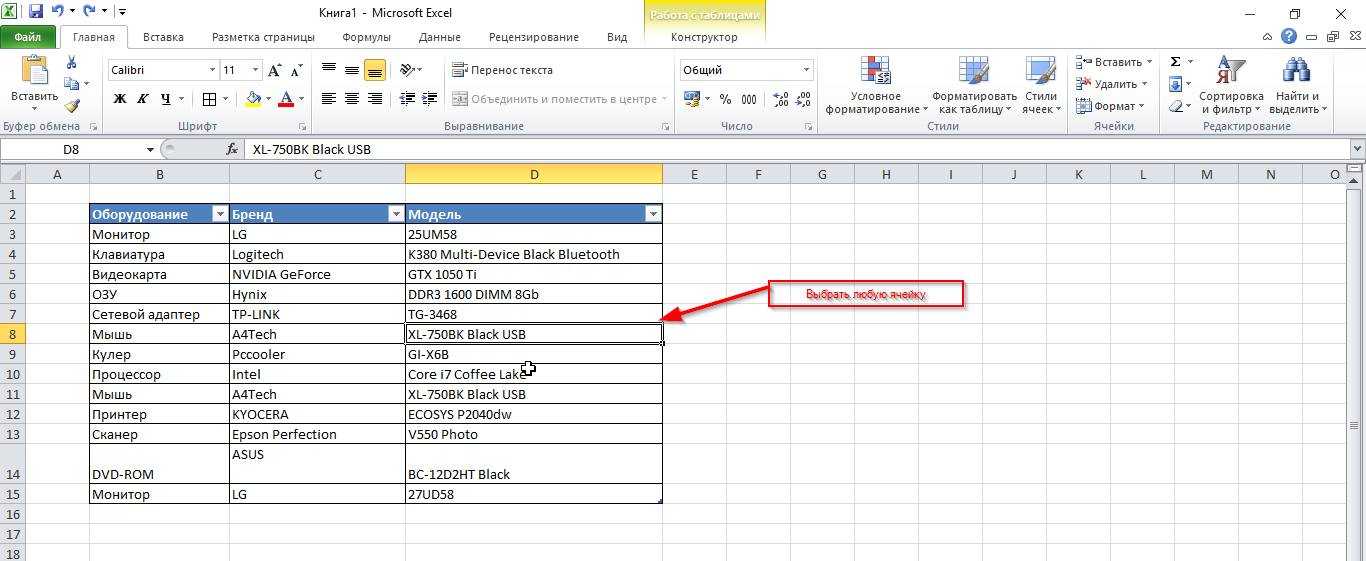This screenshot has height=561, width=1366.
Task: Open the blue Help question mark icon
Action: point(1289,36)
